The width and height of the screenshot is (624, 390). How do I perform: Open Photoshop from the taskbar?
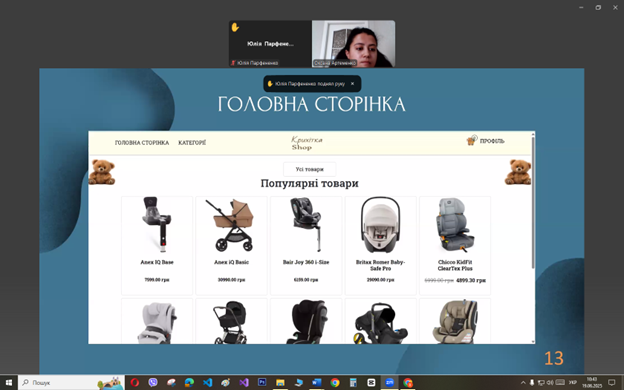[262, 382]
